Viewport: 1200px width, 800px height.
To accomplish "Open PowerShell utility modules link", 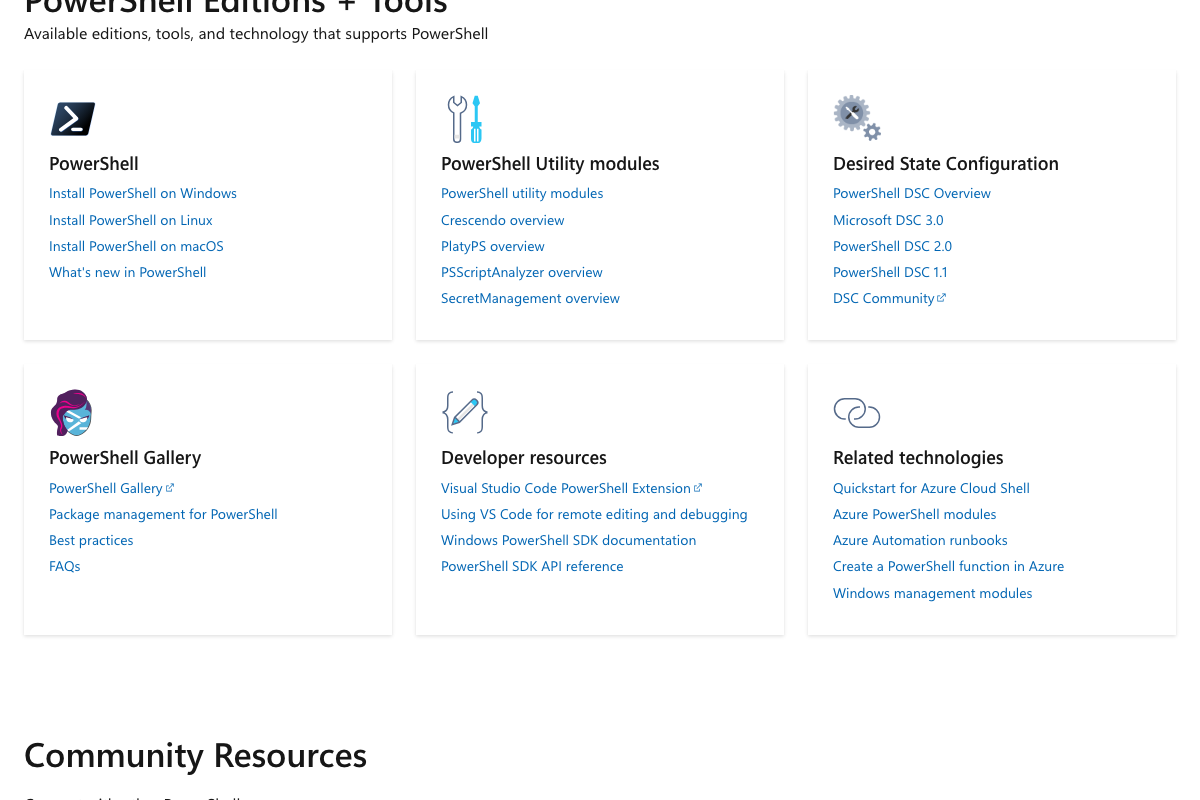I will tap(522, 194).
